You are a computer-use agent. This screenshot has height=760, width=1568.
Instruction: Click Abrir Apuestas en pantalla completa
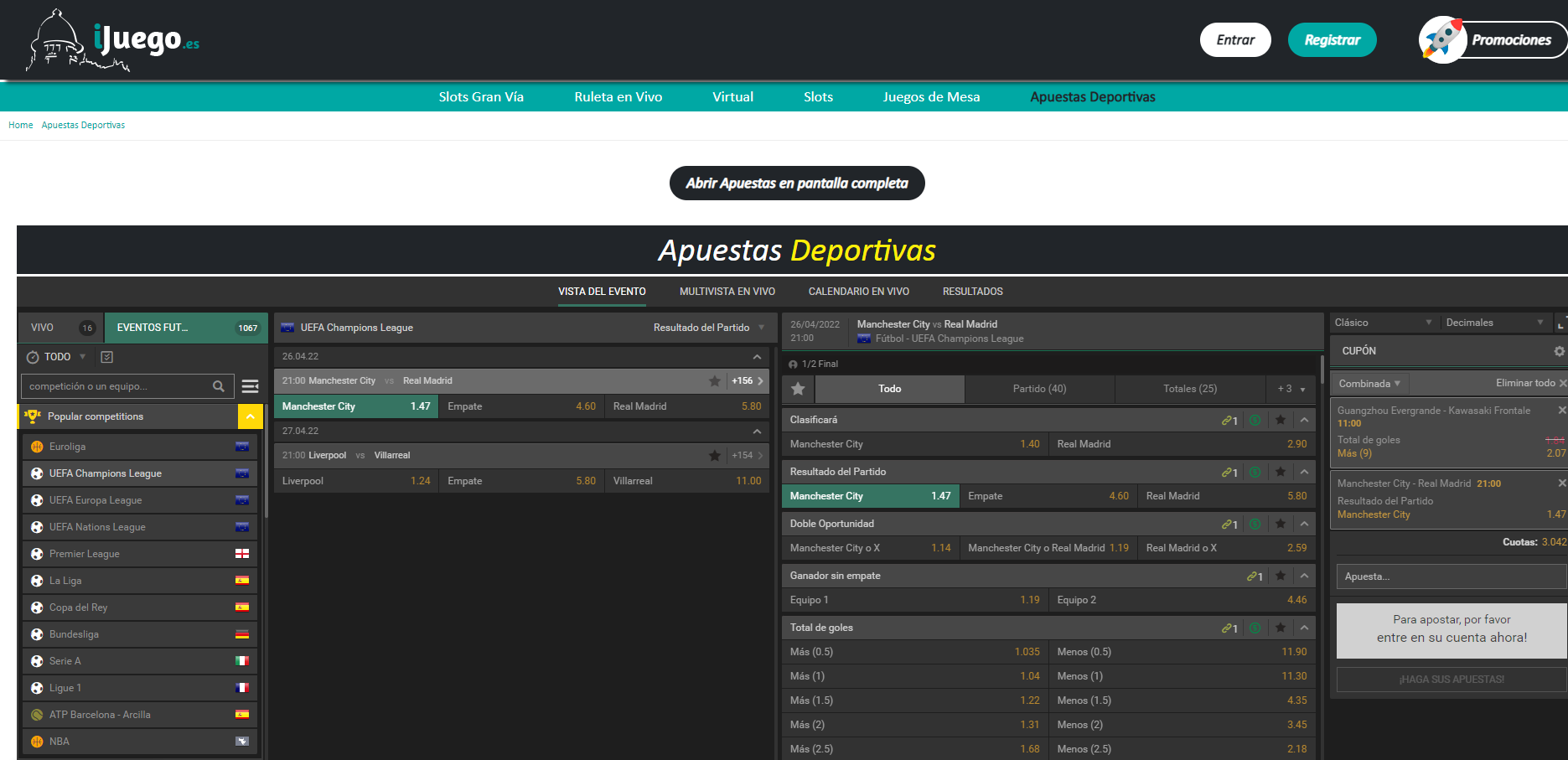[x=797, y=184]
